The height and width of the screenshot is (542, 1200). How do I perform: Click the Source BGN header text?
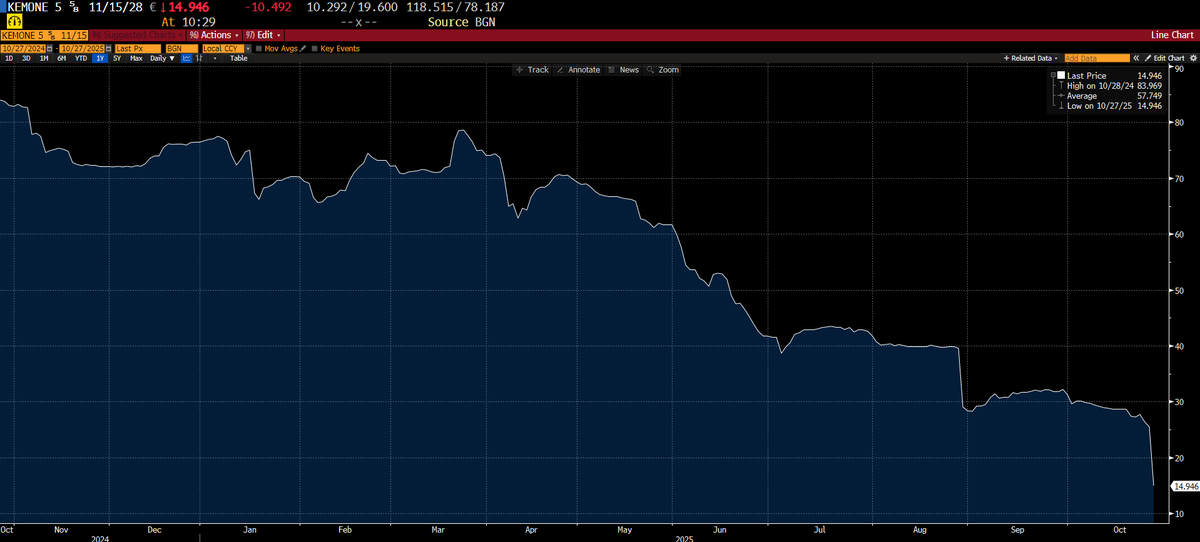click(x=461, y=21)
